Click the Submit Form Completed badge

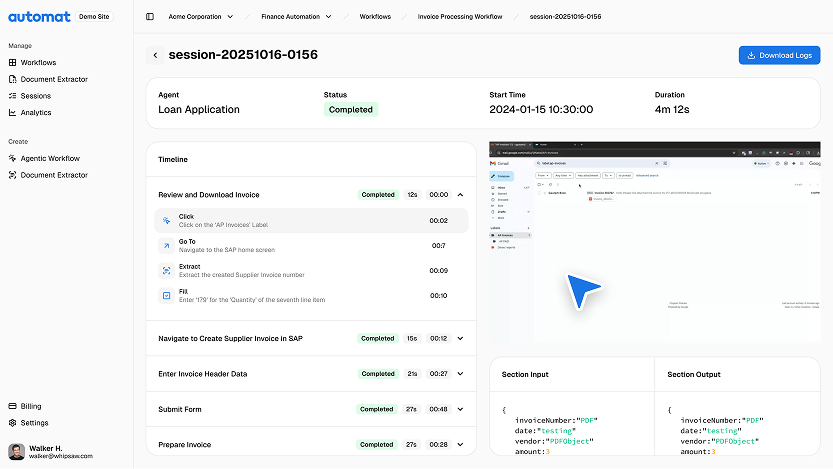pos(377,410)
